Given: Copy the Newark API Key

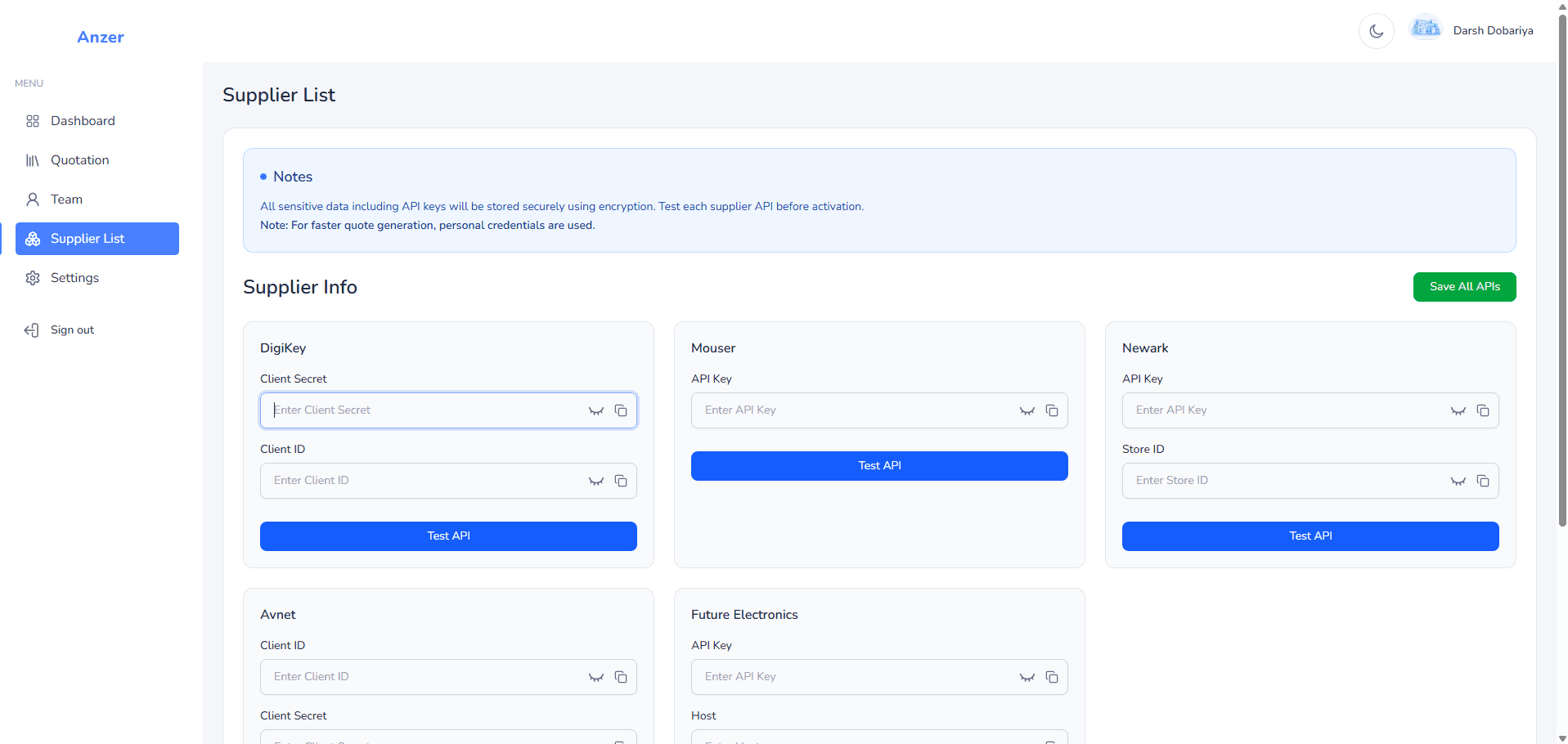Looking at the screenshot, I should (x=1483, y=410).
